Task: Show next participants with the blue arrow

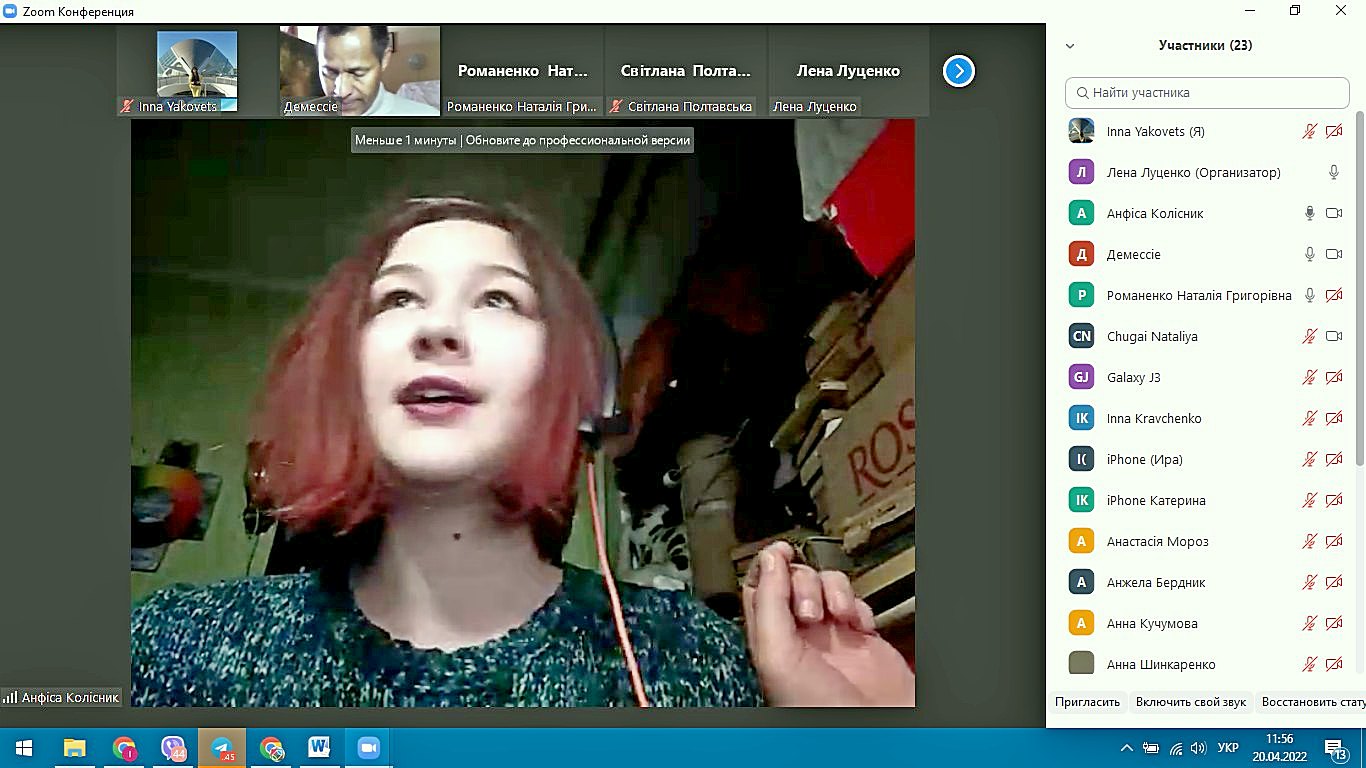Action: [x=959, y=71]
